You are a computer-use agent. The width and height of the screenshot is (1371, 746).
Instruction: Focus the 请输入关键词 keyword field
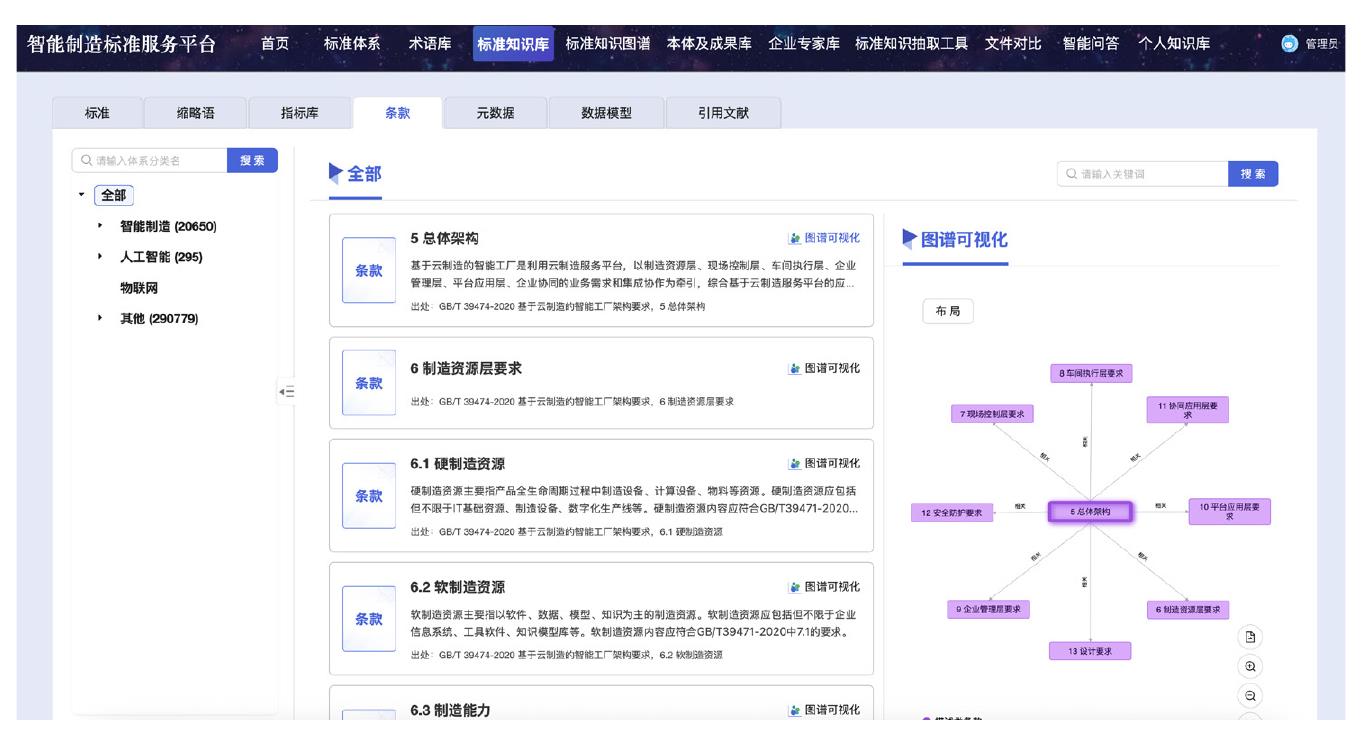coord(1142,173)
